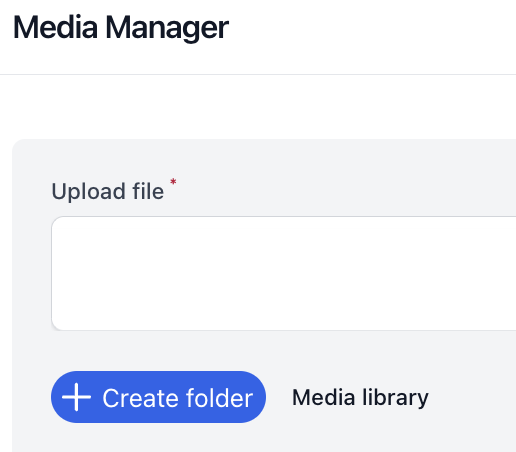Click the left edge of upload box
Viewport: 516px width, 452px height.
click(52, 273)
